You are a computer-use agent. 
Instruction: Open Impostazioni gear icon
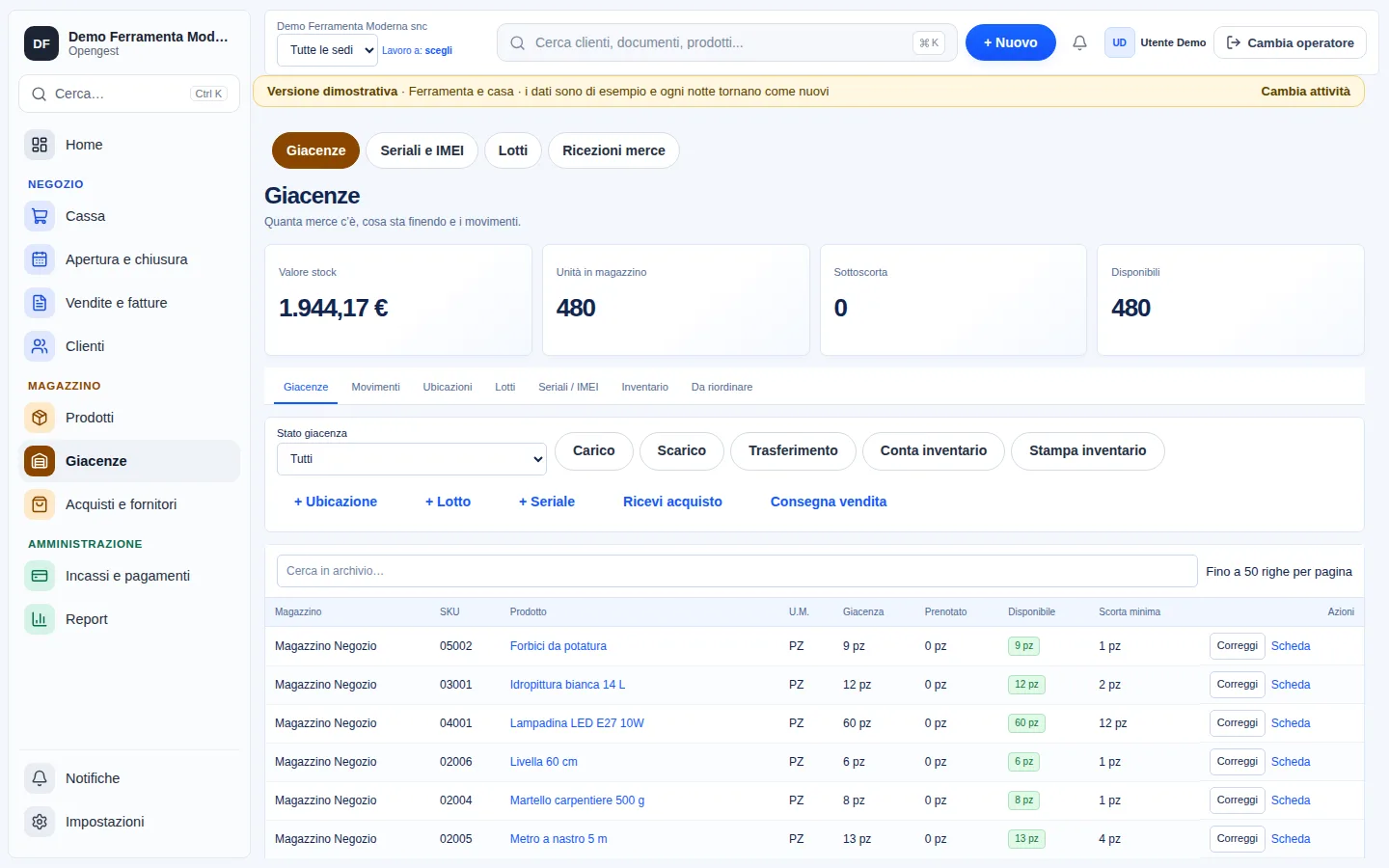[40, 822]
